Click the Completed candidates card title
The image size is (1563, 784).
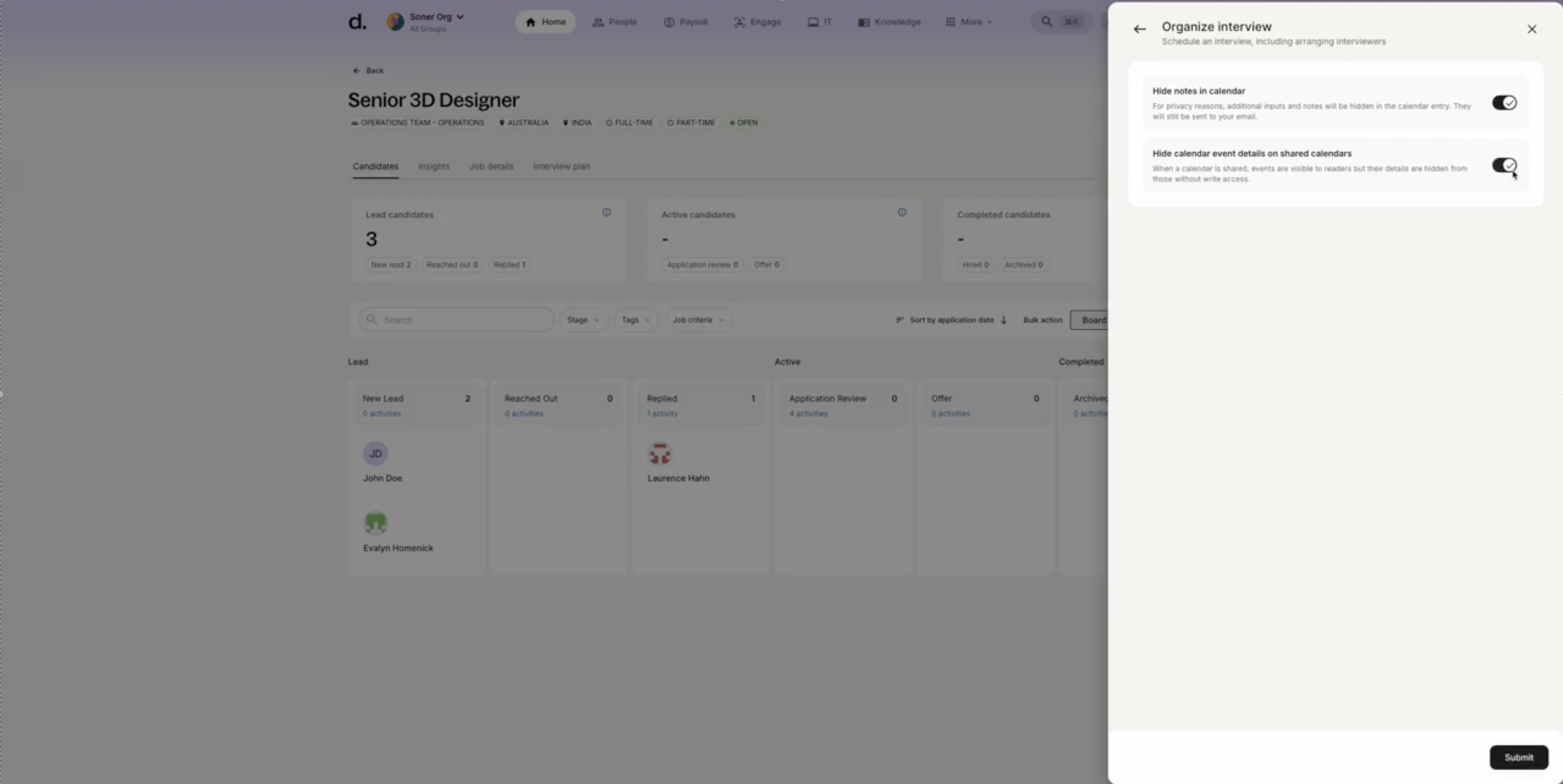pos(1003,215)
